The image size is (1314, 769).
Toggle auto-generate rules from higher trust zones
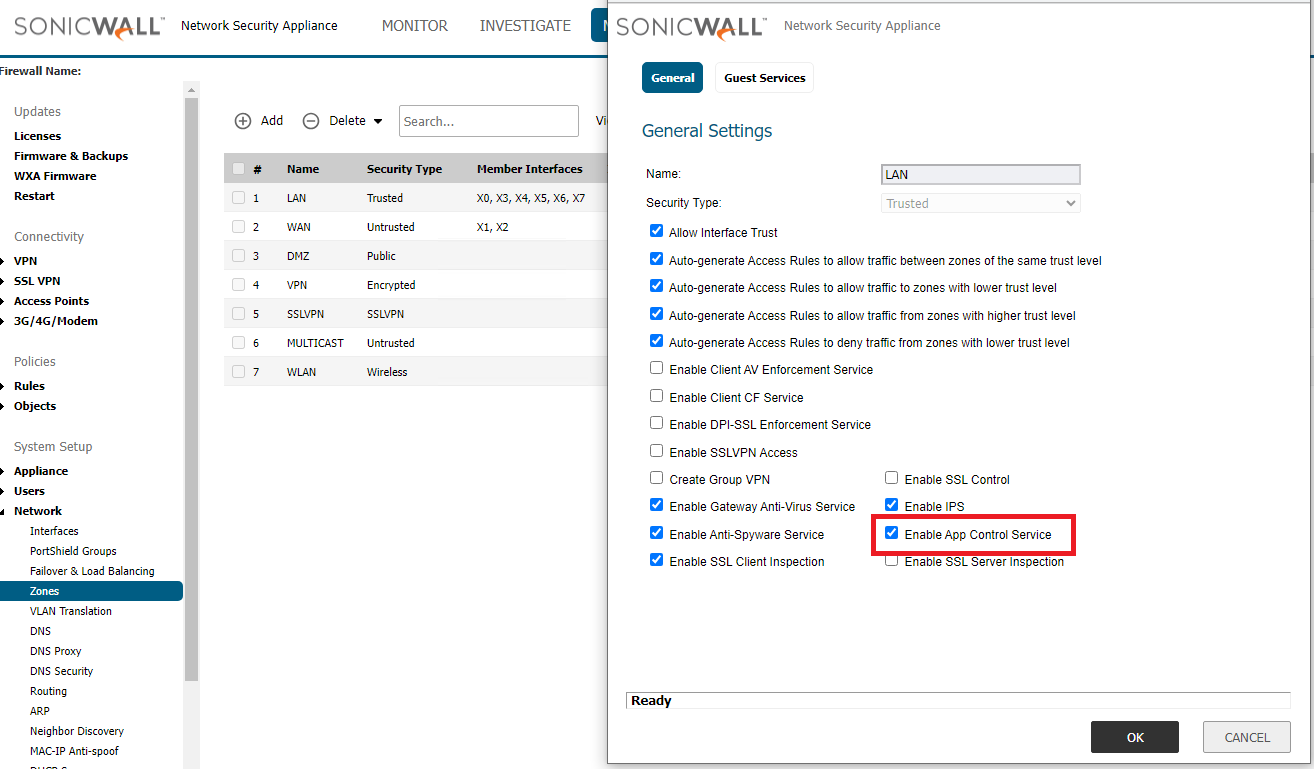coord(656,314)
